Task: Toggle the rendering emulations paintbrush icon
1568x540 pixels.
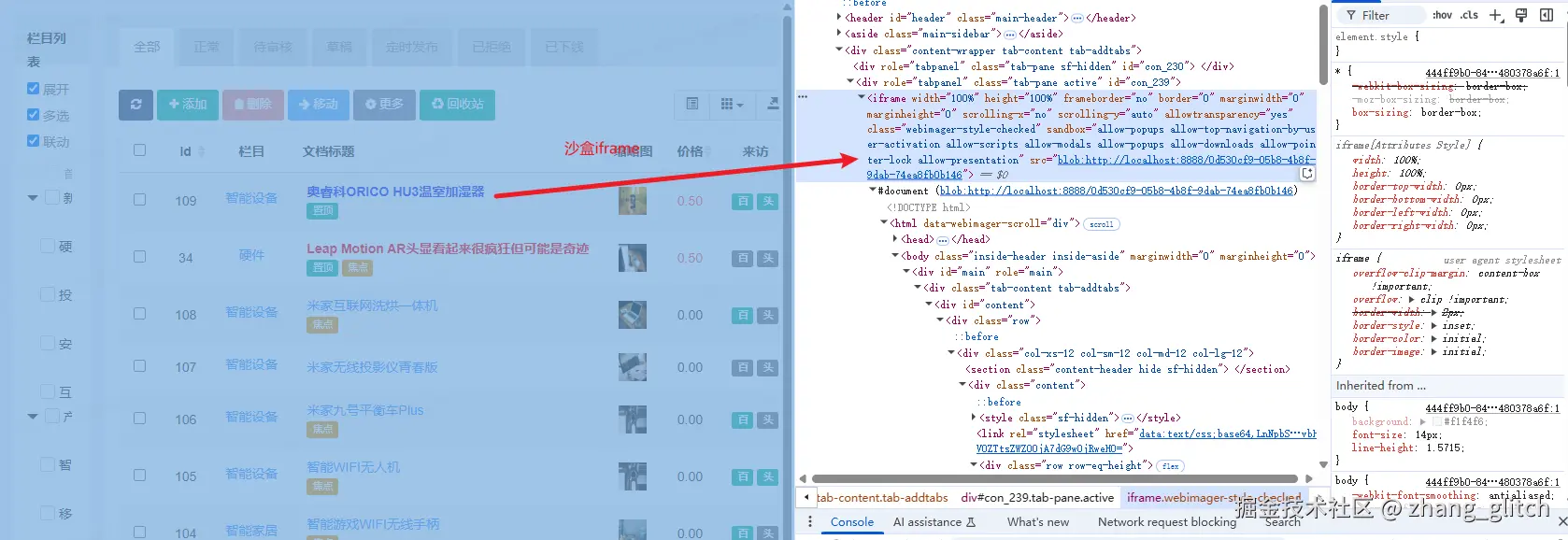Action: 1521,15
